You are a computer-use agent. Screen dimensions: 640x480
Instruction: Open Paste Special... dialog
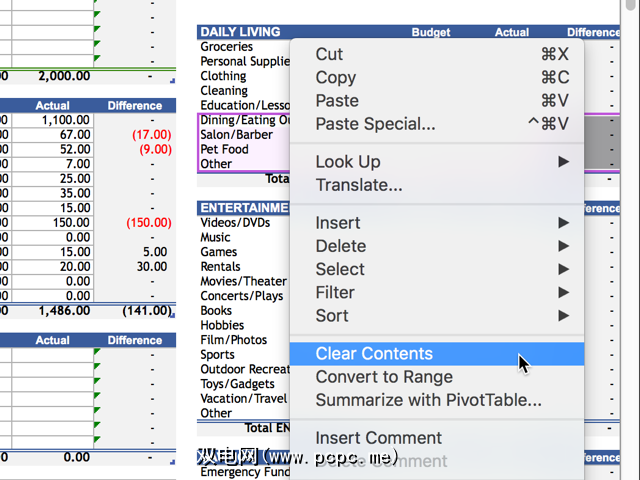[x=437, y=124]
